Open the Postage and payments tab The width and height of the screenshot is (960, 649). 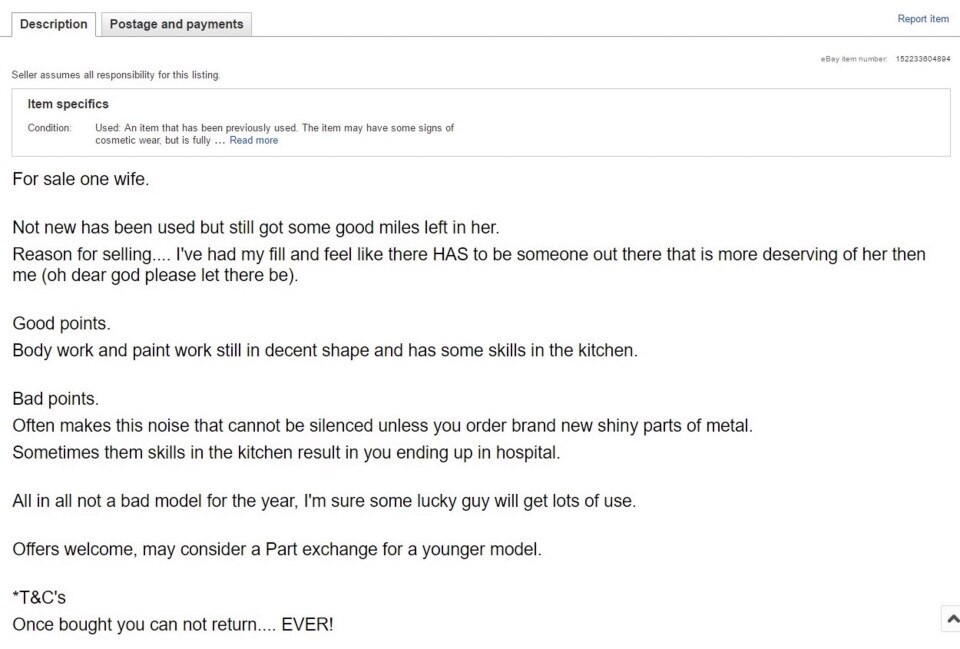176,24
